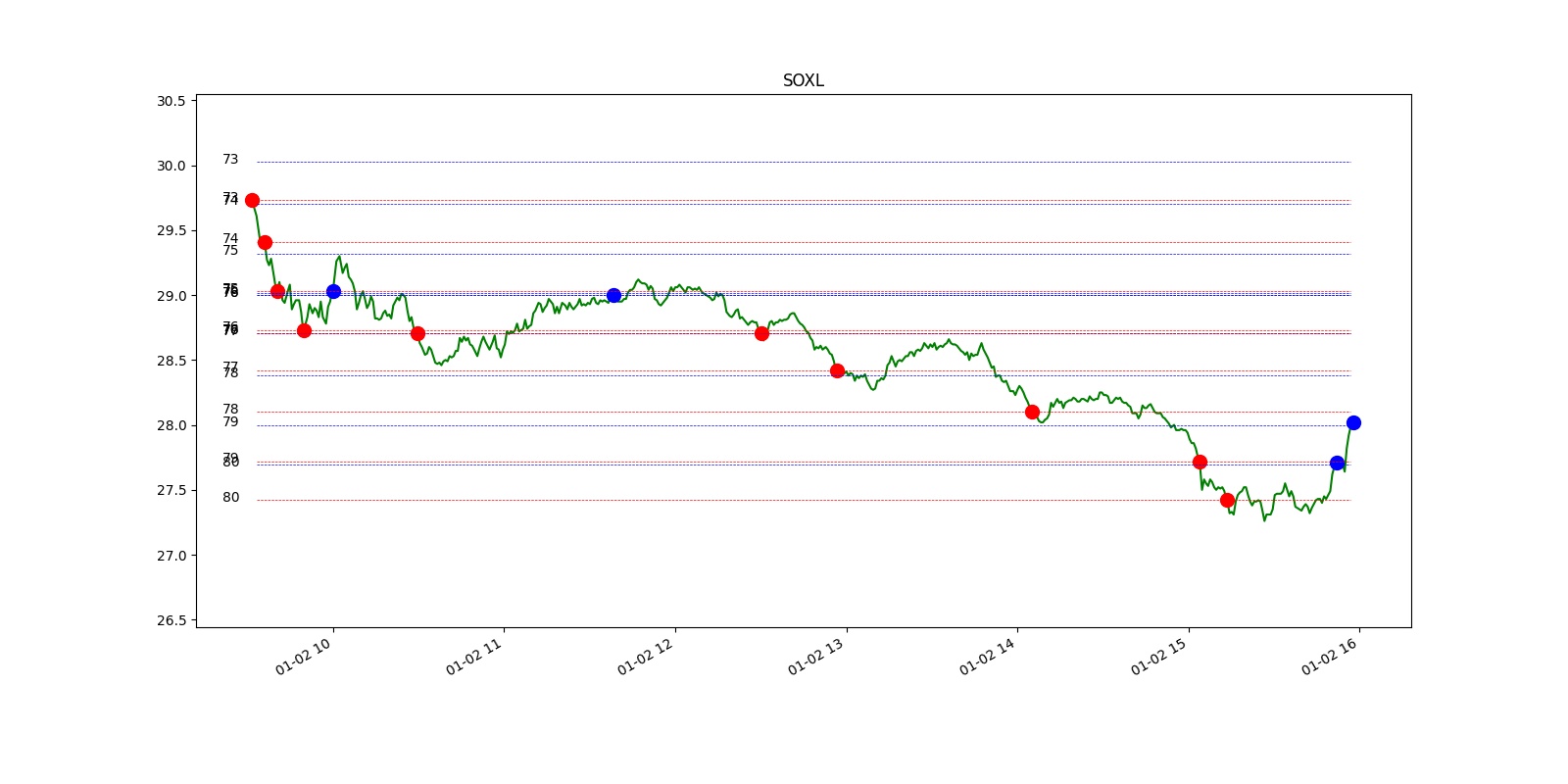Viewport: 1568px width, 784px height.
Task: Select the 28.5 y-axis tick label
Action: click(x=171, y=361)
